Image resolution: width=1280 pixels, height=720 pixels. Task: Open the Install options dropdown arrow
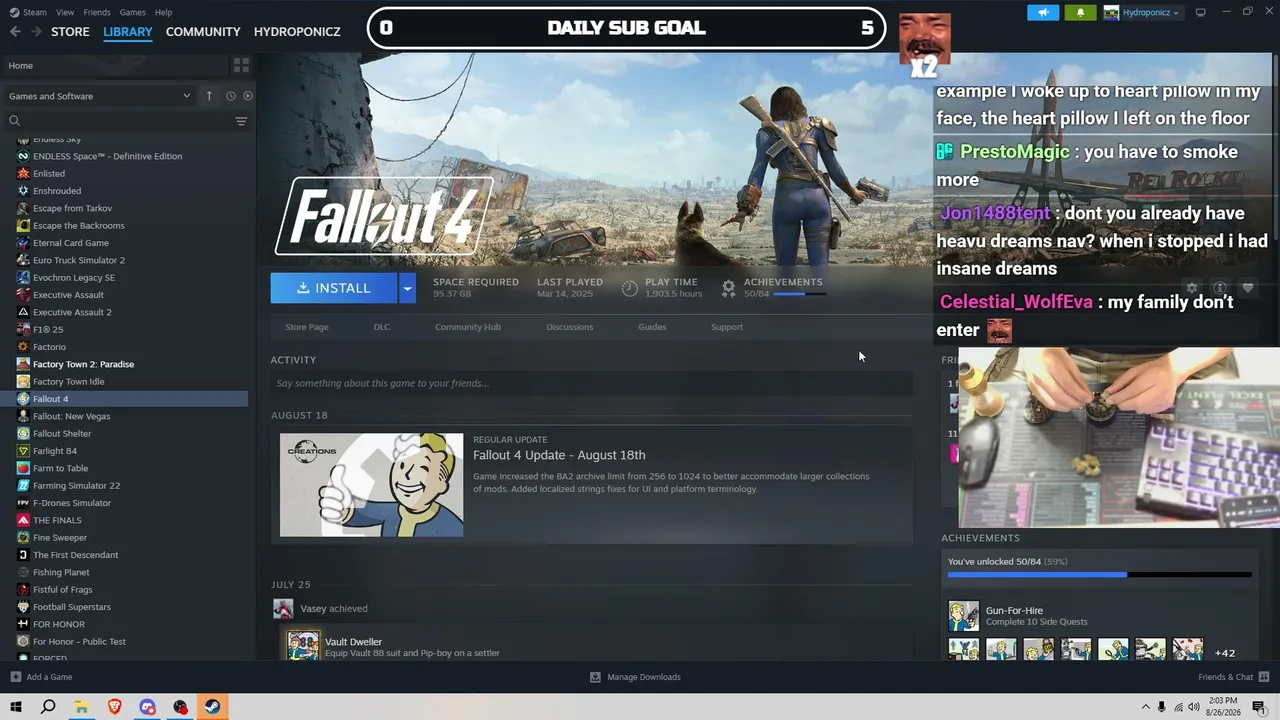coord(407,288)
